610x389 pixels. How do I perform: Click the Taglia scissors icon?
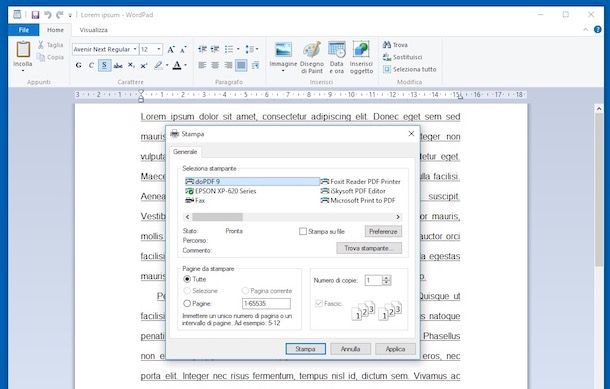(41, 45)
